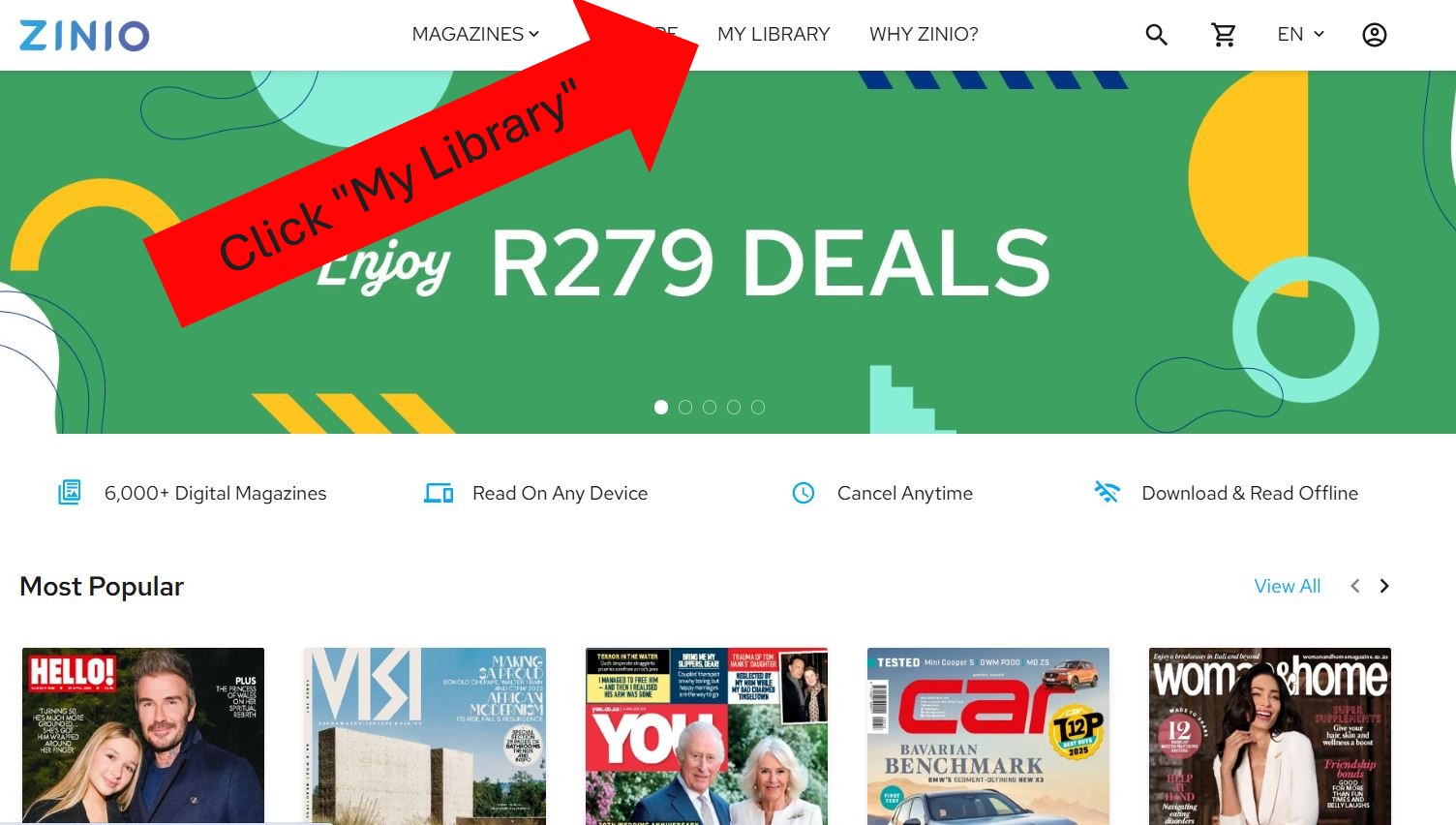The height and width of the screenshot is (825, 1456).
Task: Click the Cancel Anytime clock icon
Action: click(x=804, y=493)
